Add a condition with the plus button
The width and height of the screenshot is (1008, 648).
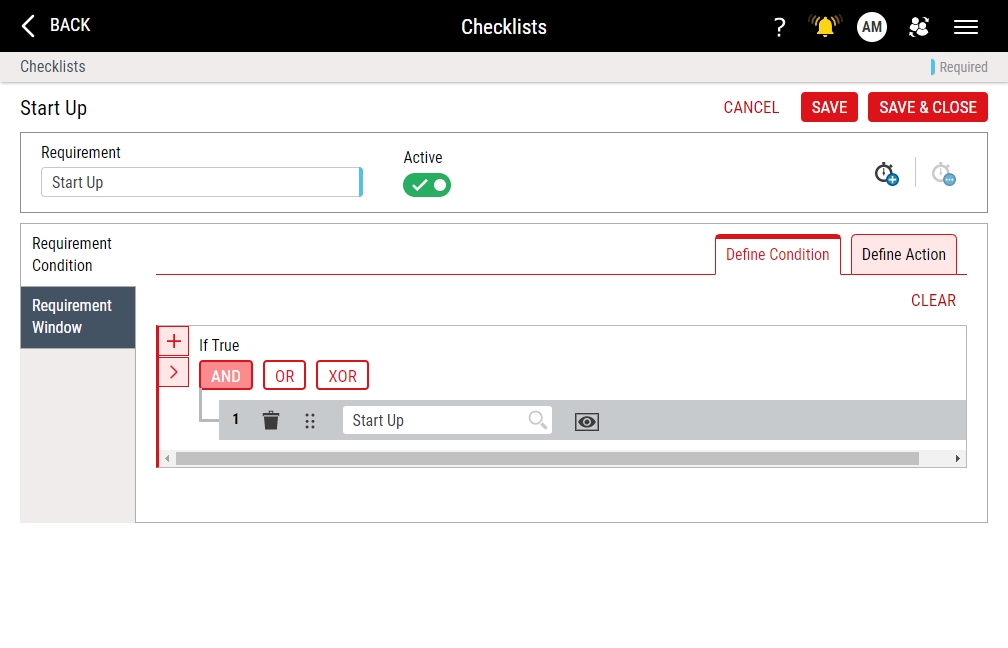[x=174, y=341]
